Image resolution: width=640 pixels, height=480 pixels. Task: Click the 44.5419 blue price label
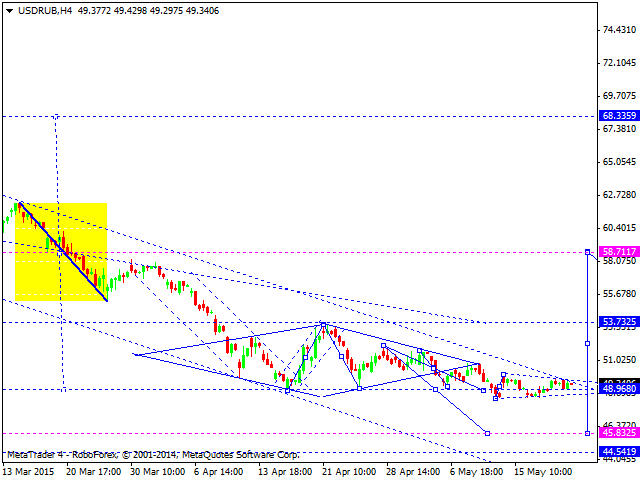coord(619,452)
